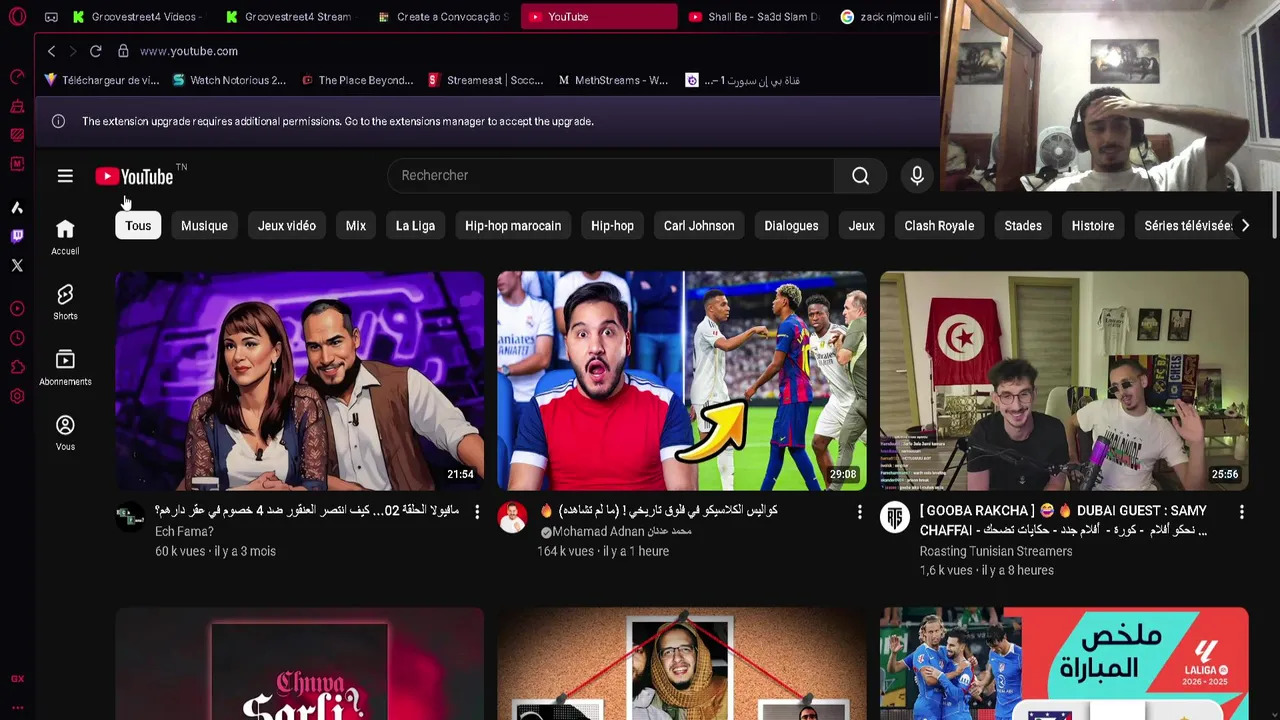Open Ech Fama channel avatar
This screenshot has height=720, width=1280.
click(x=130, y=516)
